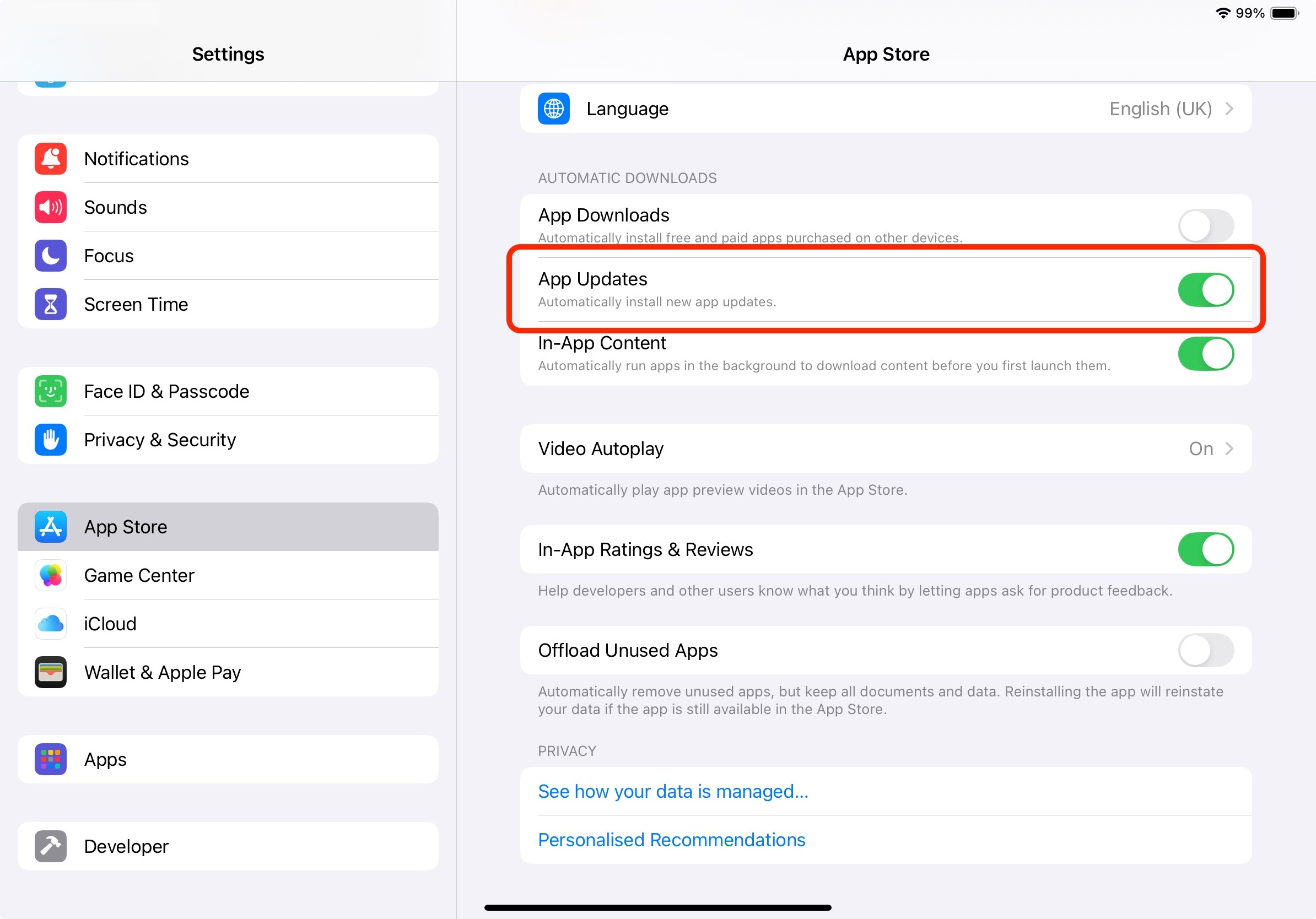This screenshot has height=919, width=1316.
Task: Open the Personalised Recommendations link
Action: point(671,839)
